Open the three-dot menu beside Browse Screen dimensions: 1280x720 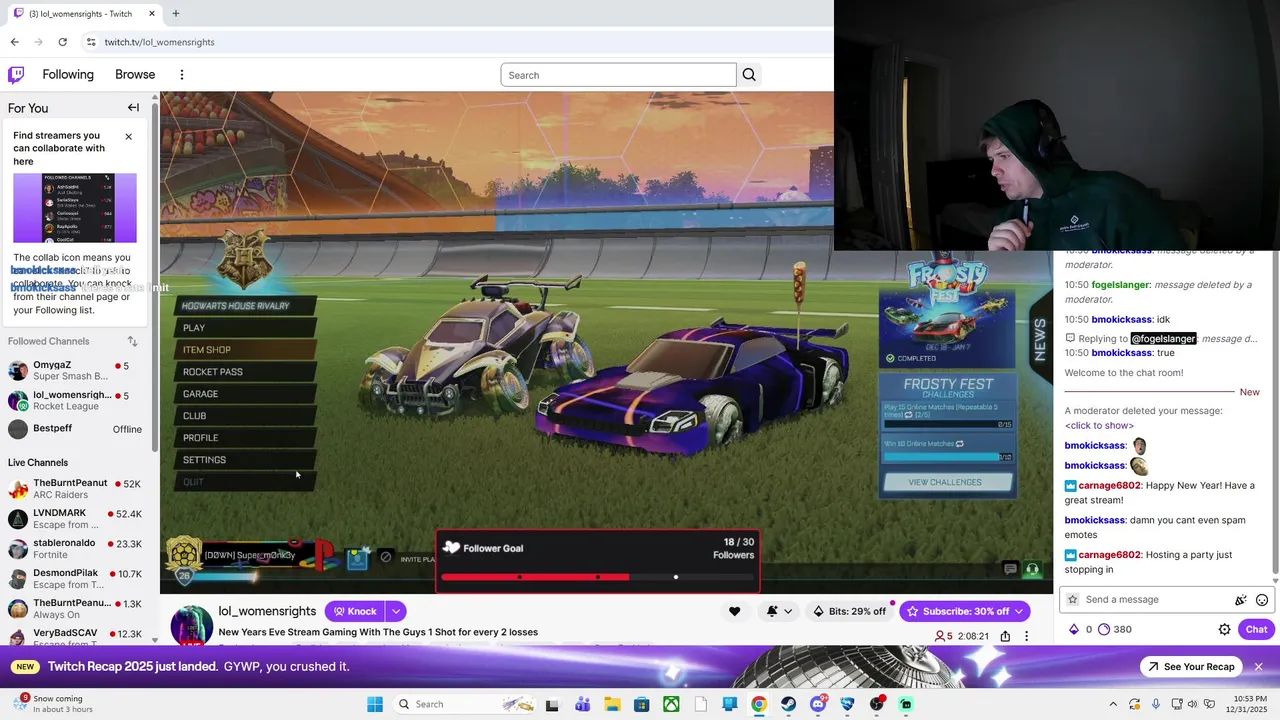pyautogui.click(x=182, y=75)
